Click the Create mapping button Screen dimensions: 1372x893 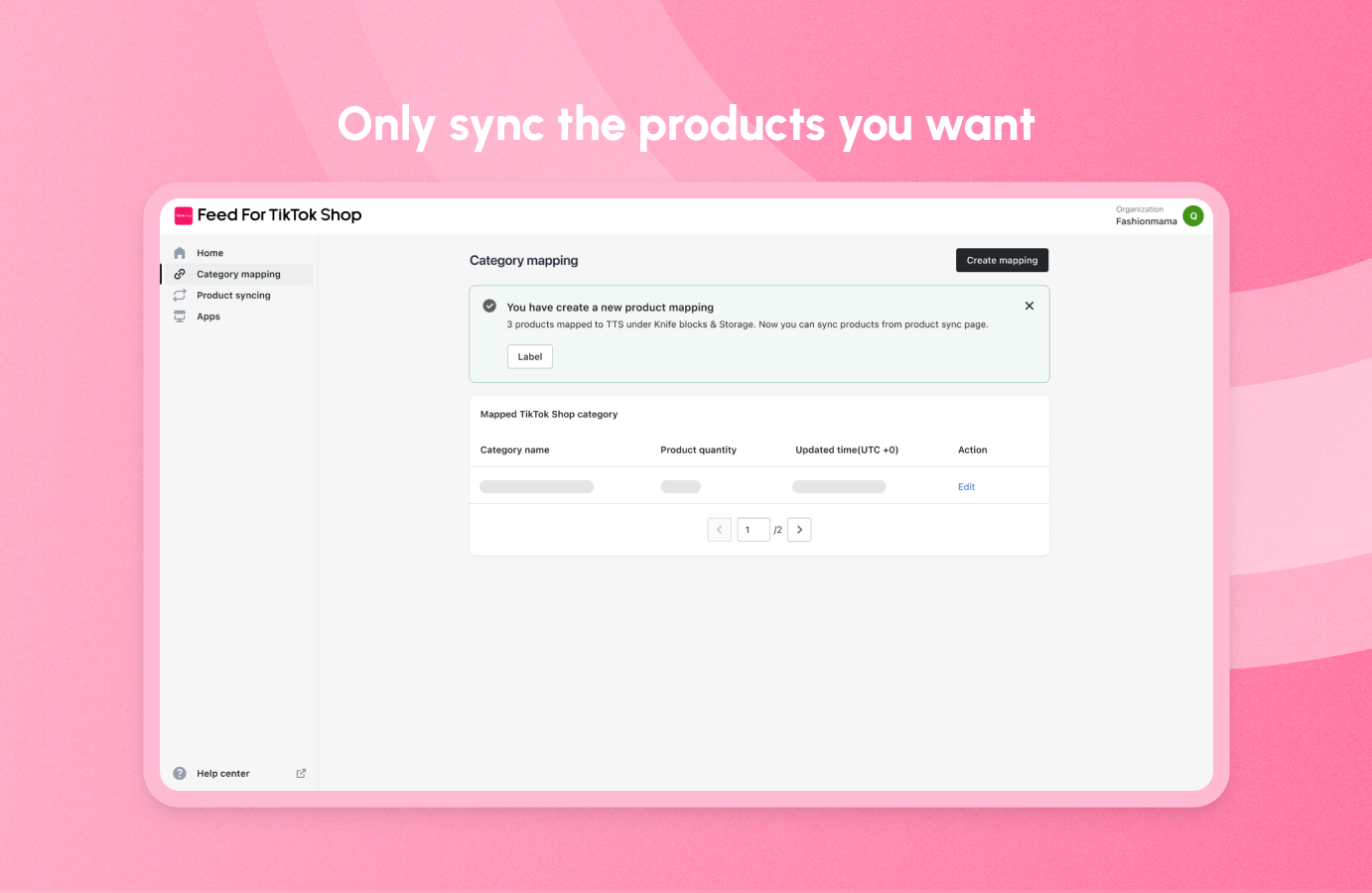[x=1002, y=260]
